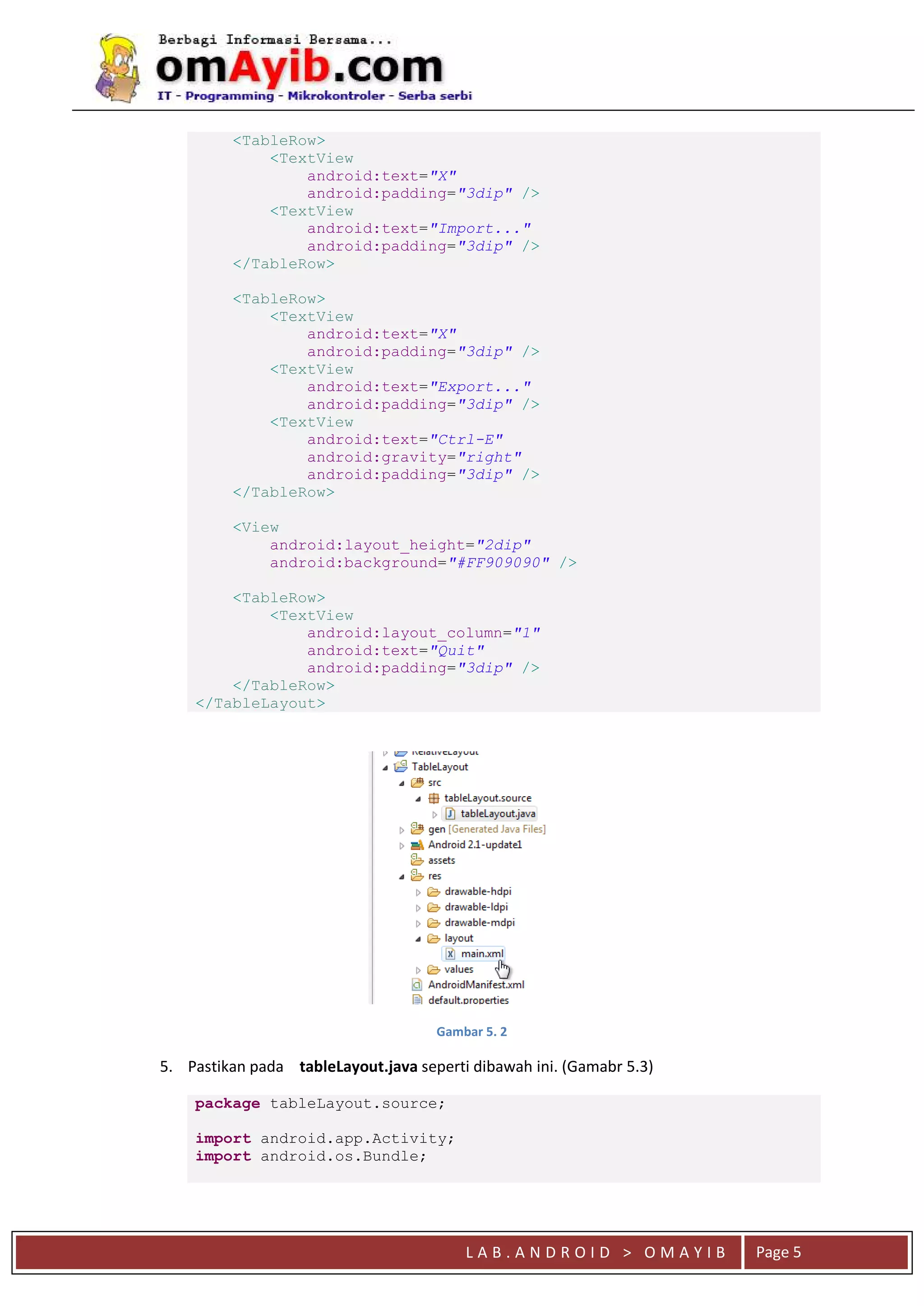Expand the values folder arrow

click(418, 970)
